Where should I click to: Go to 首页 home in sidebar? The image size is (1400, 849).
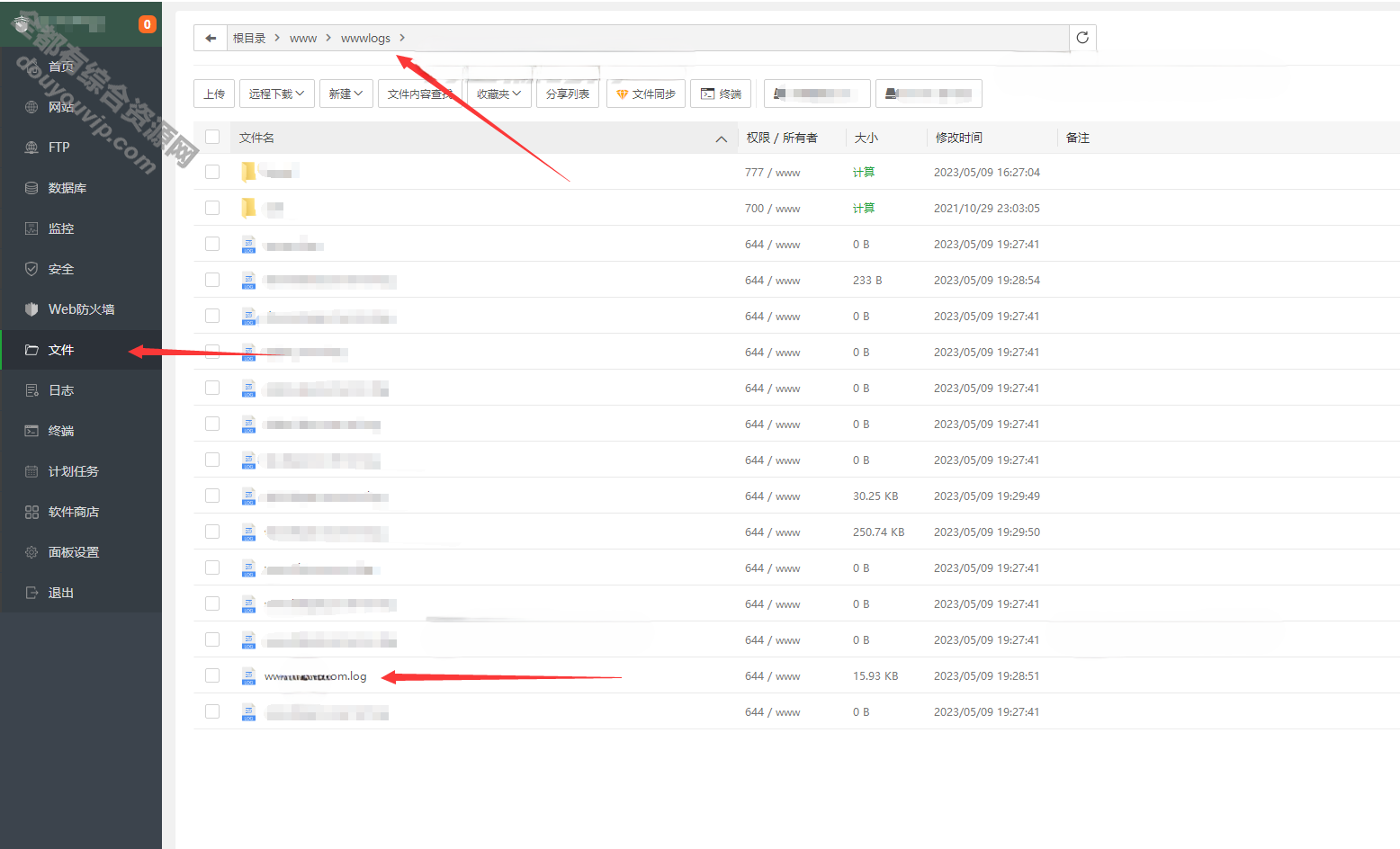(61, 67)
